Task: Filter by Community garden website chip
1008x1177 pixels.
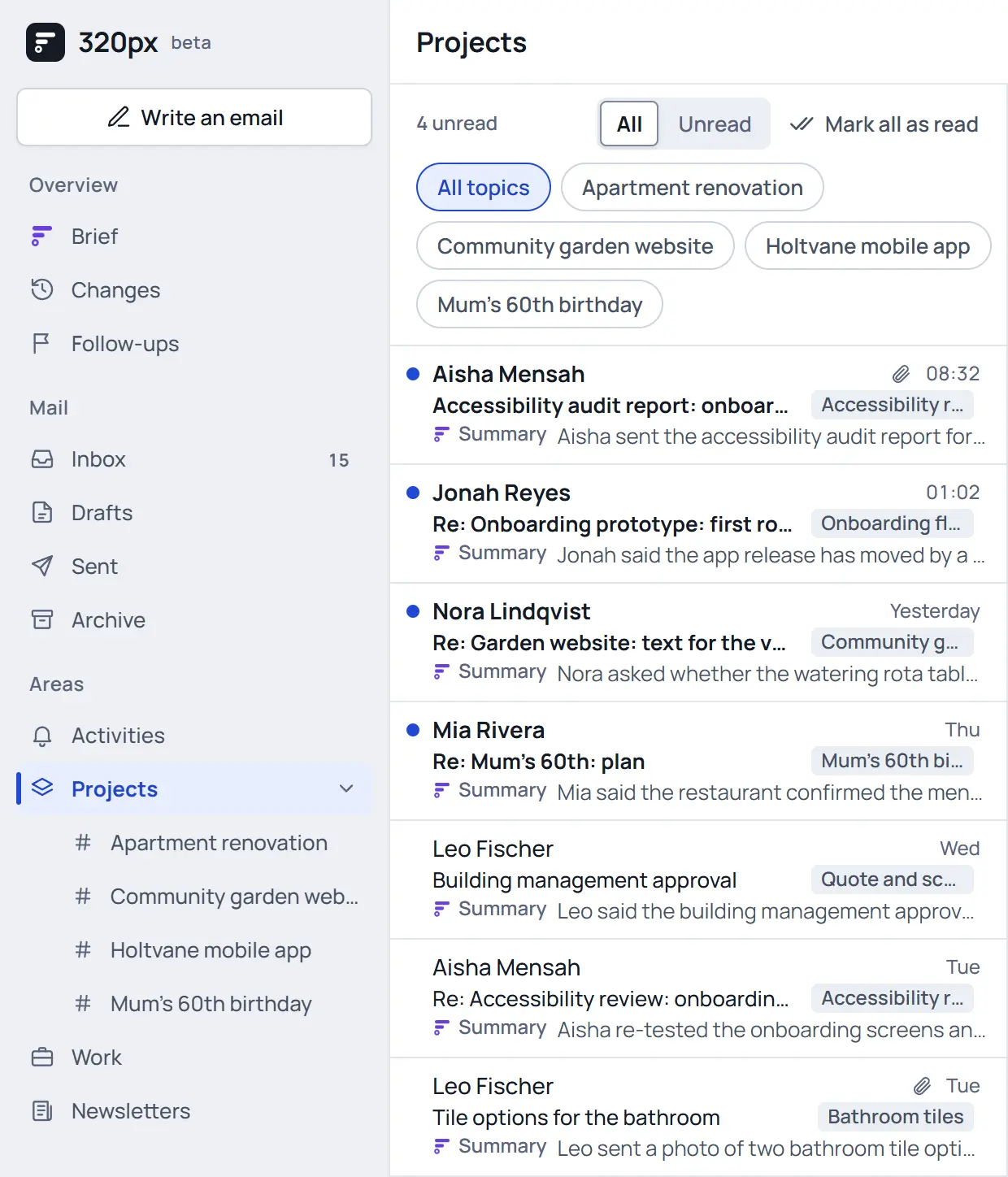Action: click(576, 245)
